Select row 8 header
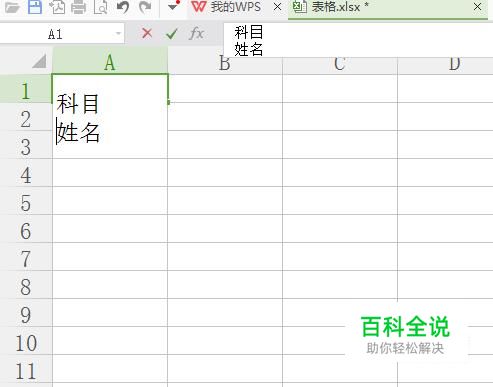This screenshot has width=493, height=387. [x=26, y=285]
